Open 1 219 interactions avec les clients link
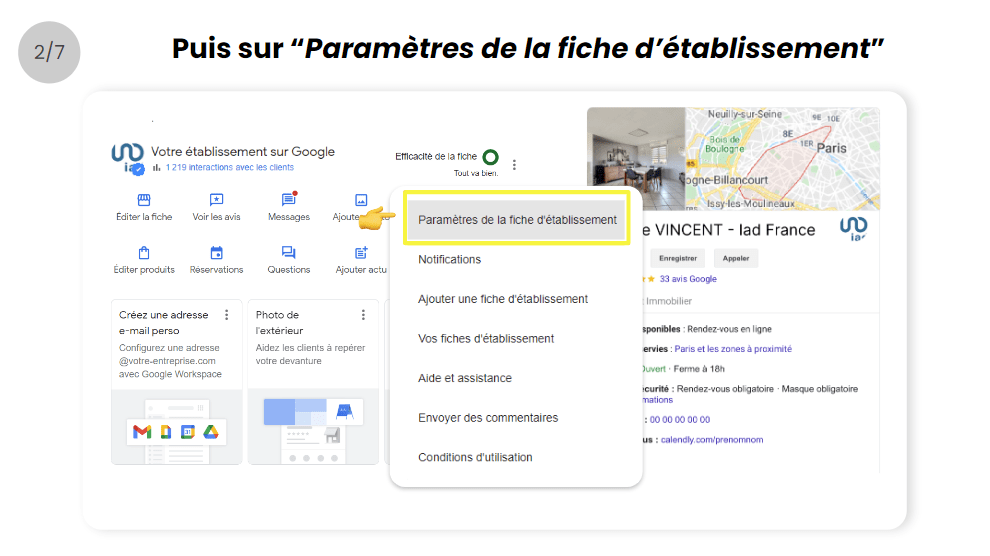The height and width of the screenshot is (556, 990). pos(230,167)
